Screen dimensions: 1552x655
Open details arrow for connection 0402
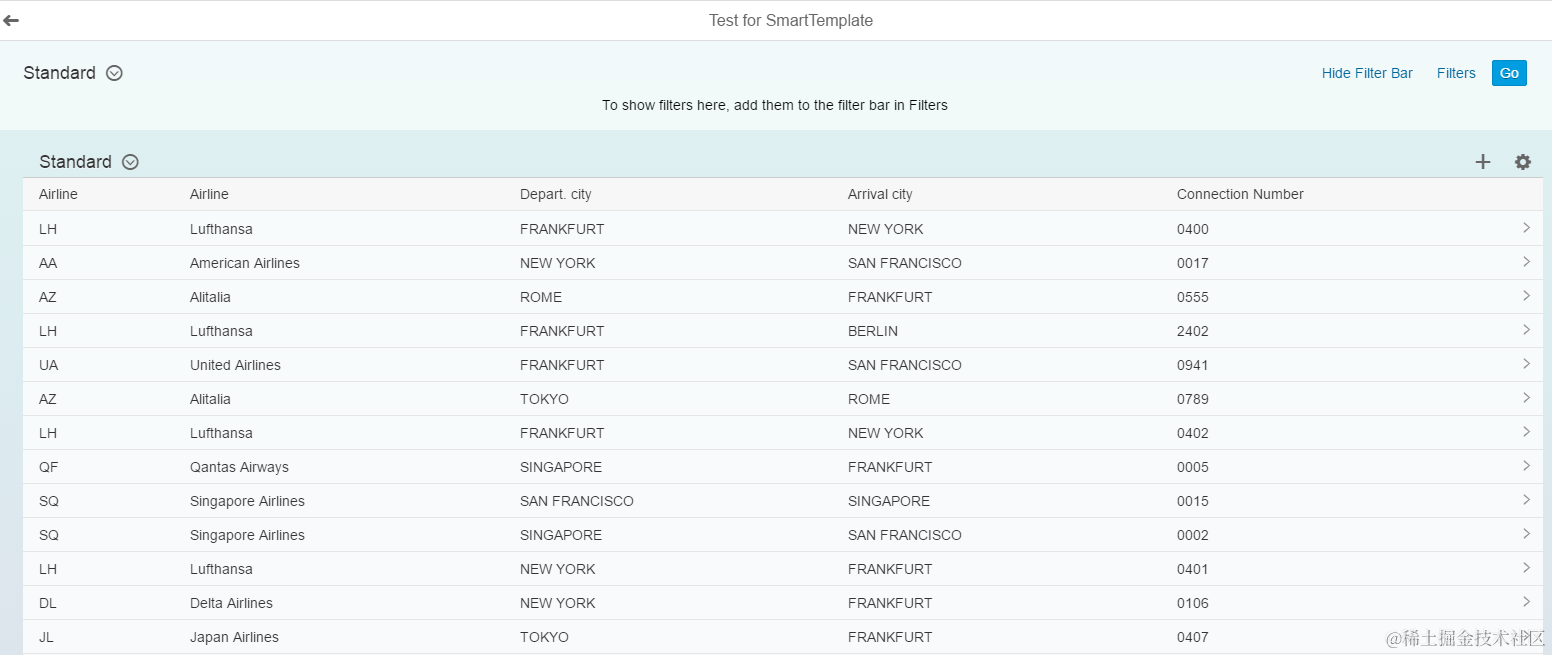click(1526, 432)
